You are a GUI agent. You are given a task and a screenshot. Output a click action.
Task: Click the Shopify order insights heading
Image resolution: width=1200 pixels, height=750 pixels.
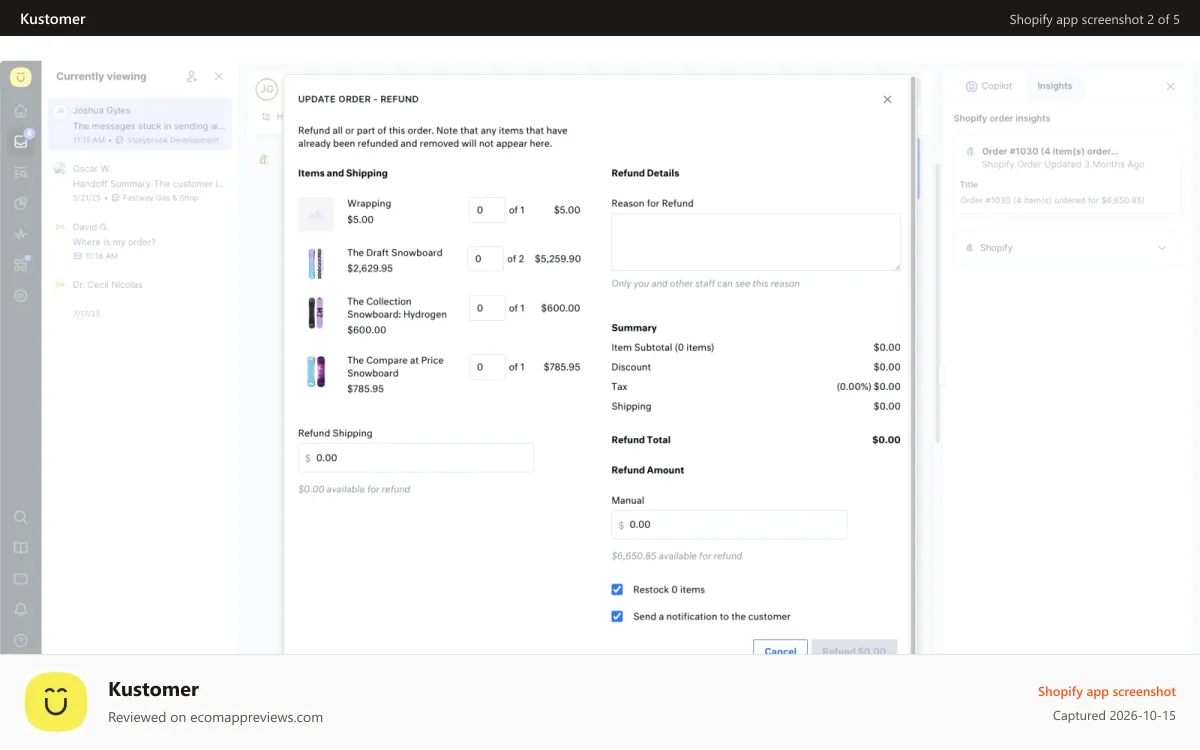point(1002,118)
